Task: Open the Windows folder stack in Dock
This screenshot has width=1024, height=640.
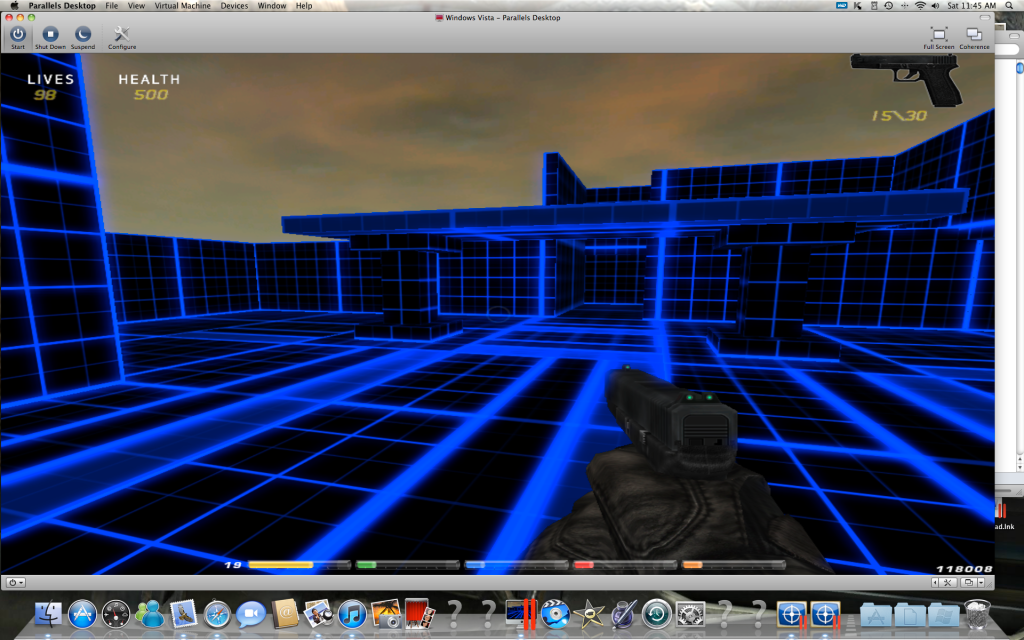Action: pyautogui.click(x=944, y=615)
